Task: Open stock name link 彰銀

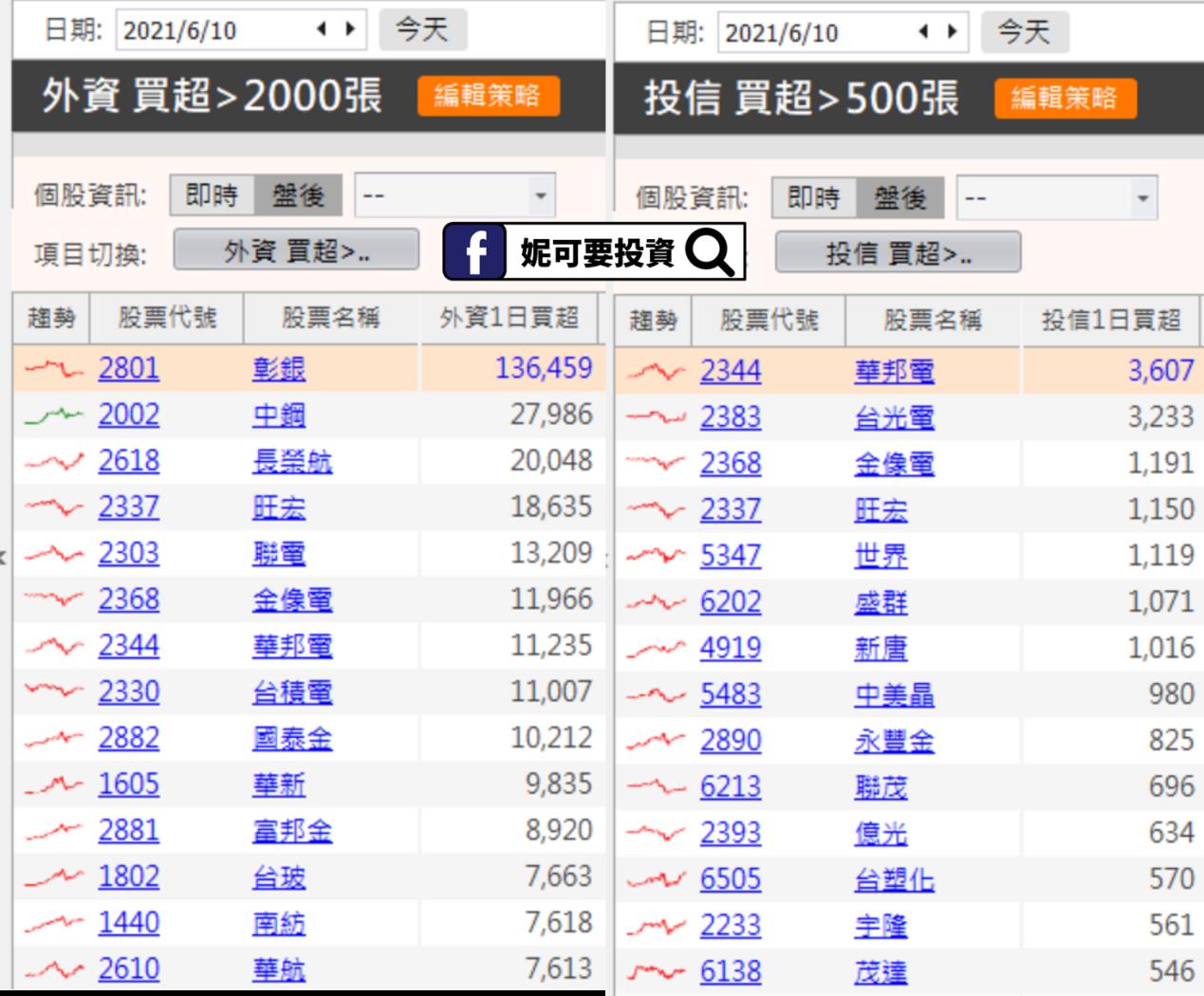Action: [x=279, y=368]
